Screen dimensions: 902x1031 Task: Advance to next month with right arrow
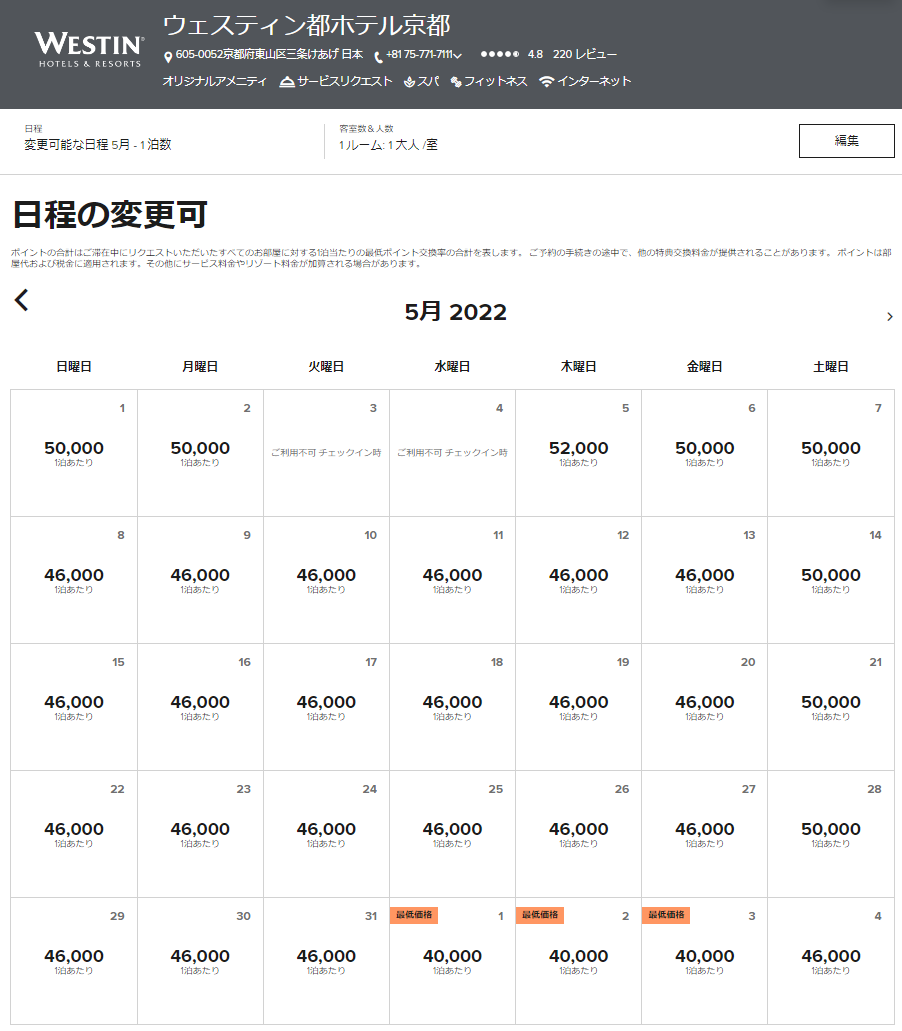point(889,316)
